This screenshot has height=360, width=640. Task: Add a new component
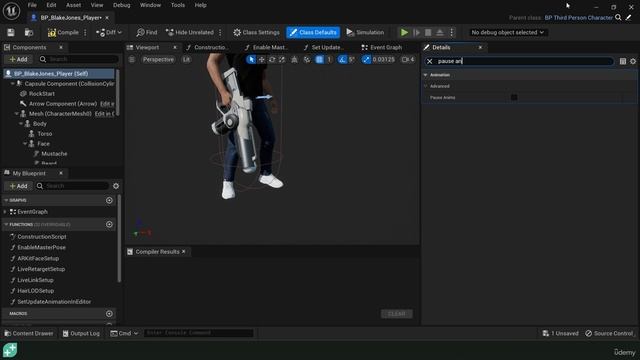point(18,60)
